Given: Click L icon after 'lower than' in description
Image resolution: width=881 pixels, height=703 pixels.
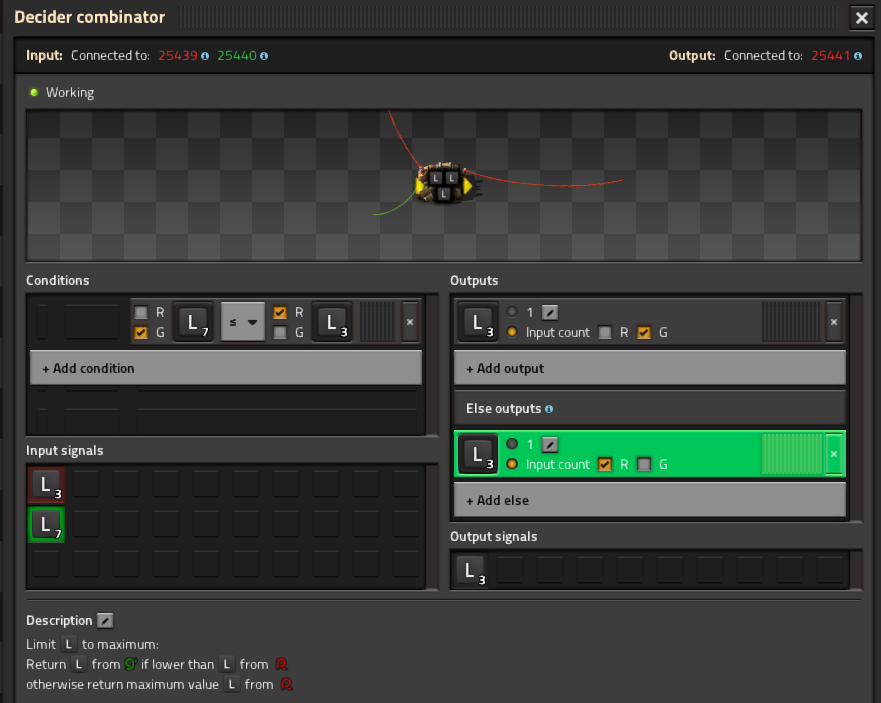Looking at the screenshot, I should pos(226,665).
